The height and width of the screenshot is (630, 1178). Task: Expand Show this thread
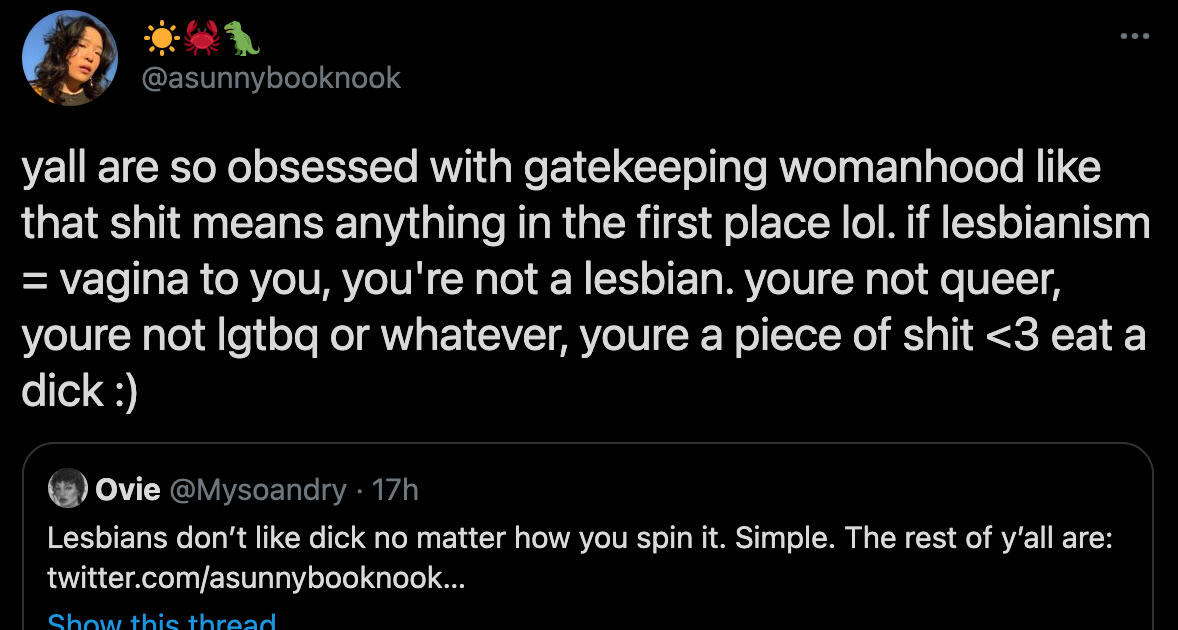click(161, 620)
